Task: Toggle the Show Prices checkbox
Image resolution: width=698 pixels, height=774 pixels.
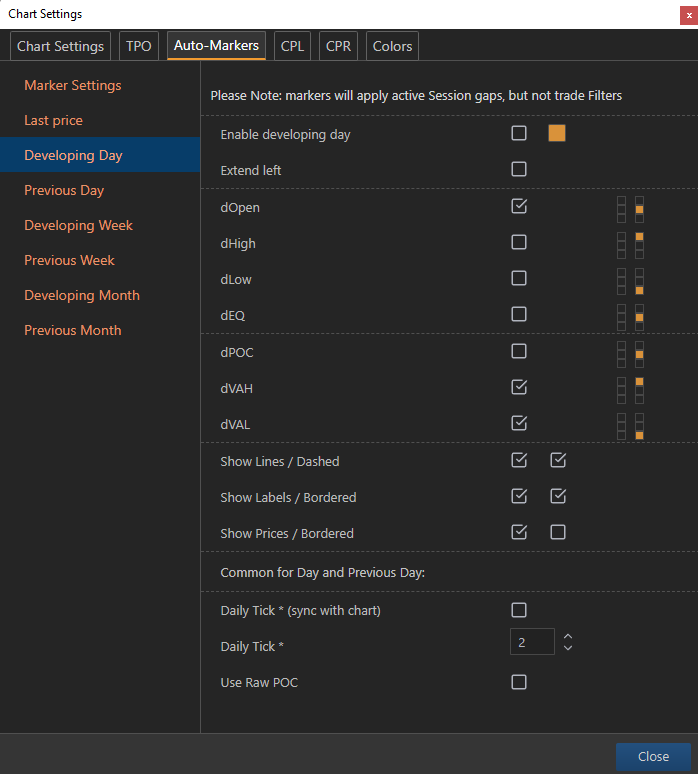Action: [519, 533]
